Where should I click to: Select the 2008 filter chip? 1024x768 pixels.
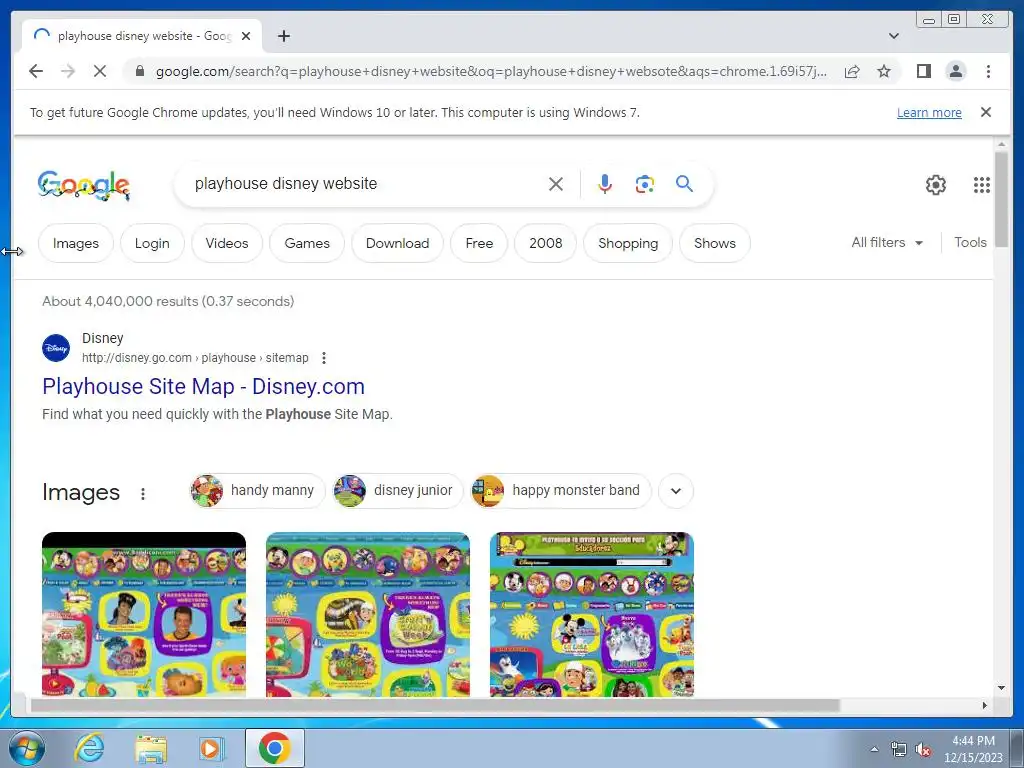tap(545, 243)
